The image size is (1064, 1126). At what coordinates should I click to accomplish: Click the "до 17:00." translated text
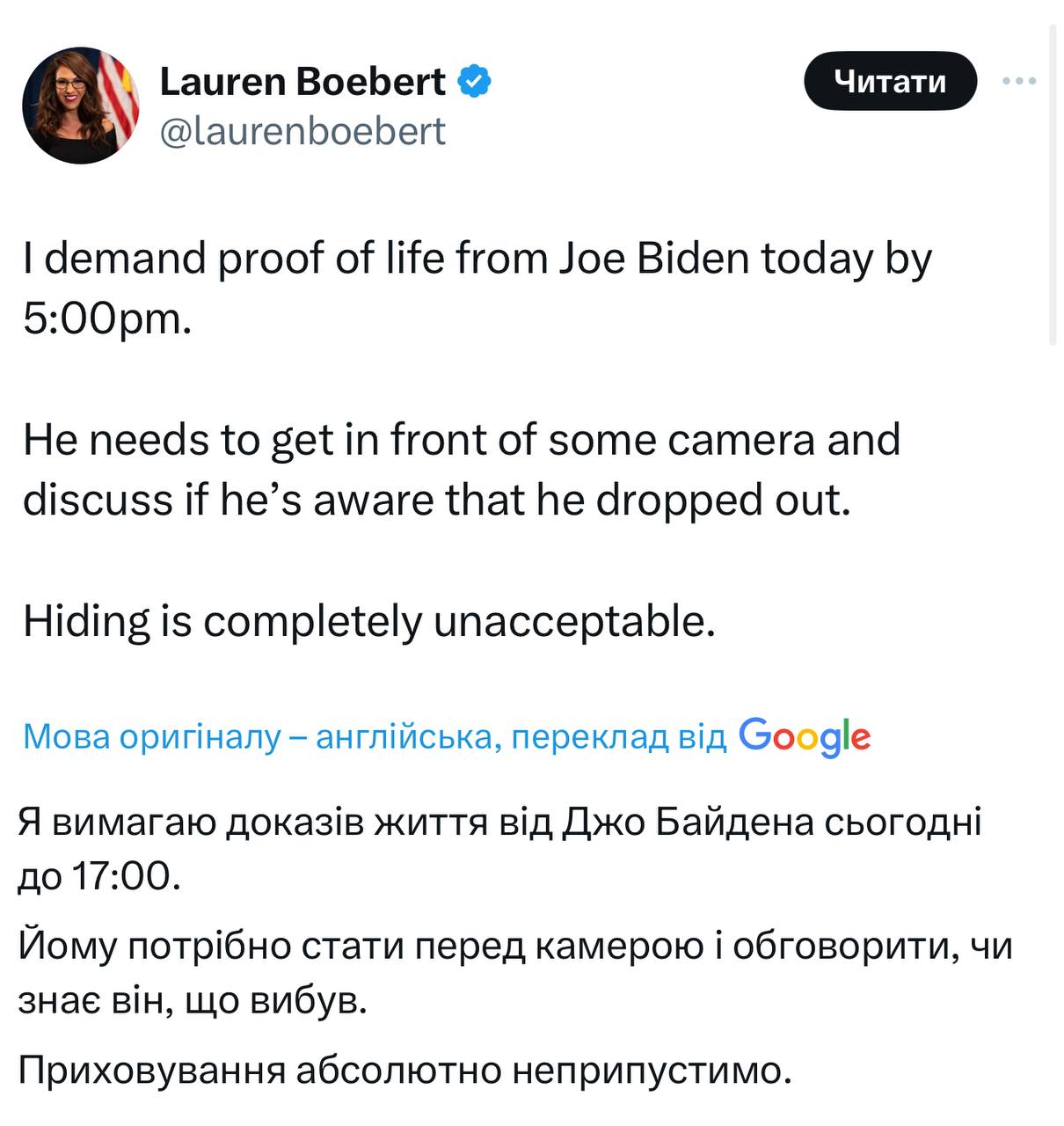[99, 875]
